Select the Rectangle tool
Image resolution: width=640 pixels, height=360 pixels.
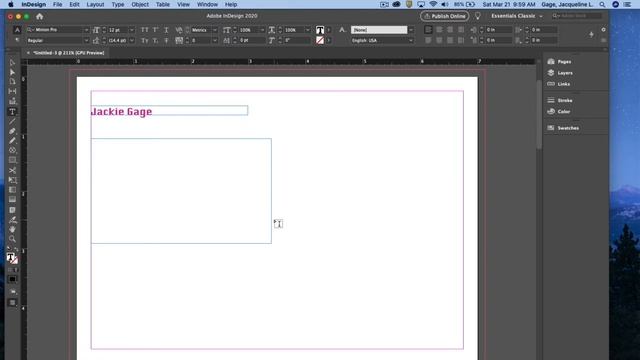click(12, 160)
